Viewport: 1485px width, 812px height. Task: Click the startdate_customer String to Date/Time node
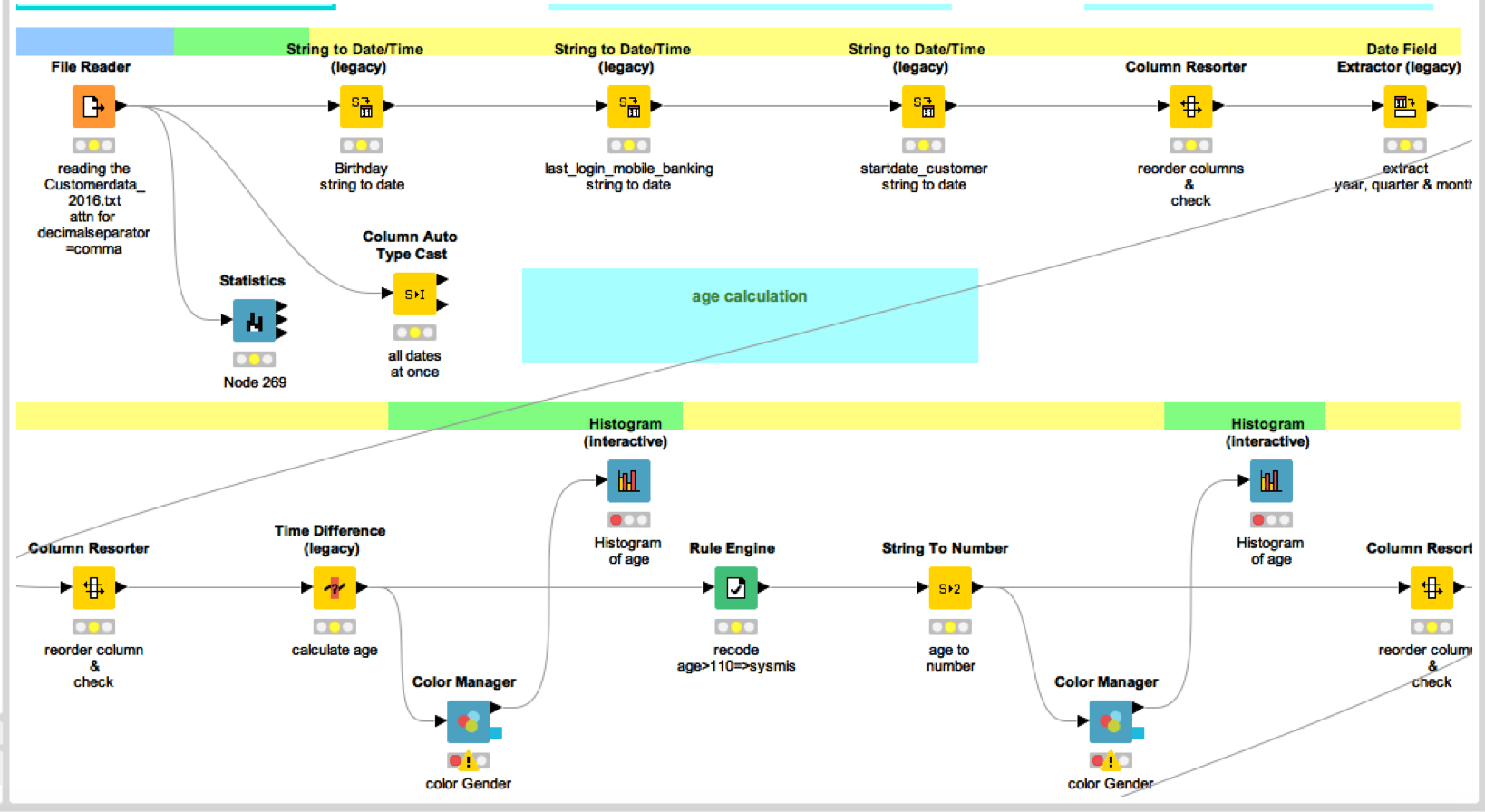[x=923, y=107]
